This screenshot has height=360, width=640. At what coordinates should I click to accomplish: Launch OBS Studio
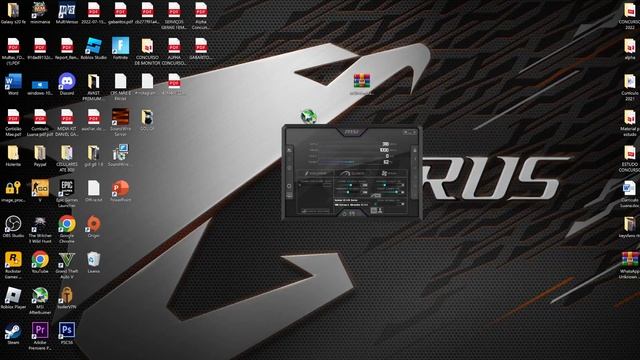[x=13, y=227]
